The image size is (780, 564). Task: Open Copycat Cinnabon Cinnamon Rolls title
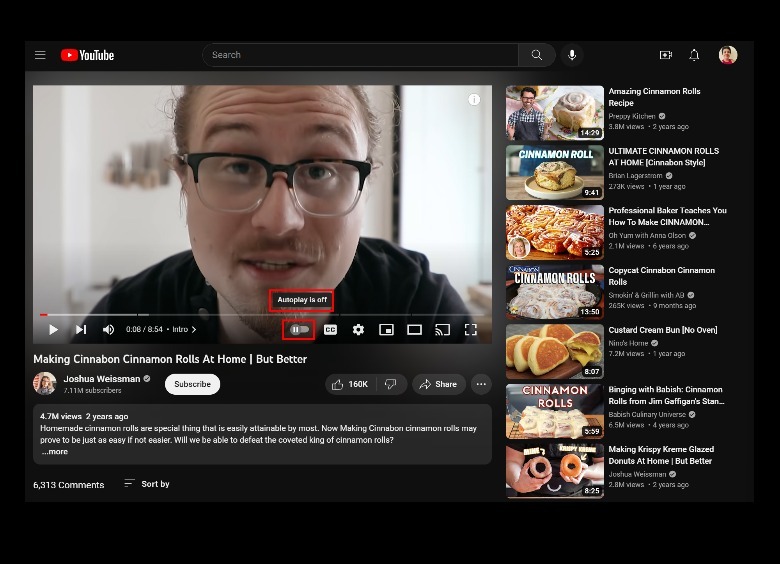click(x=661, y=276)
